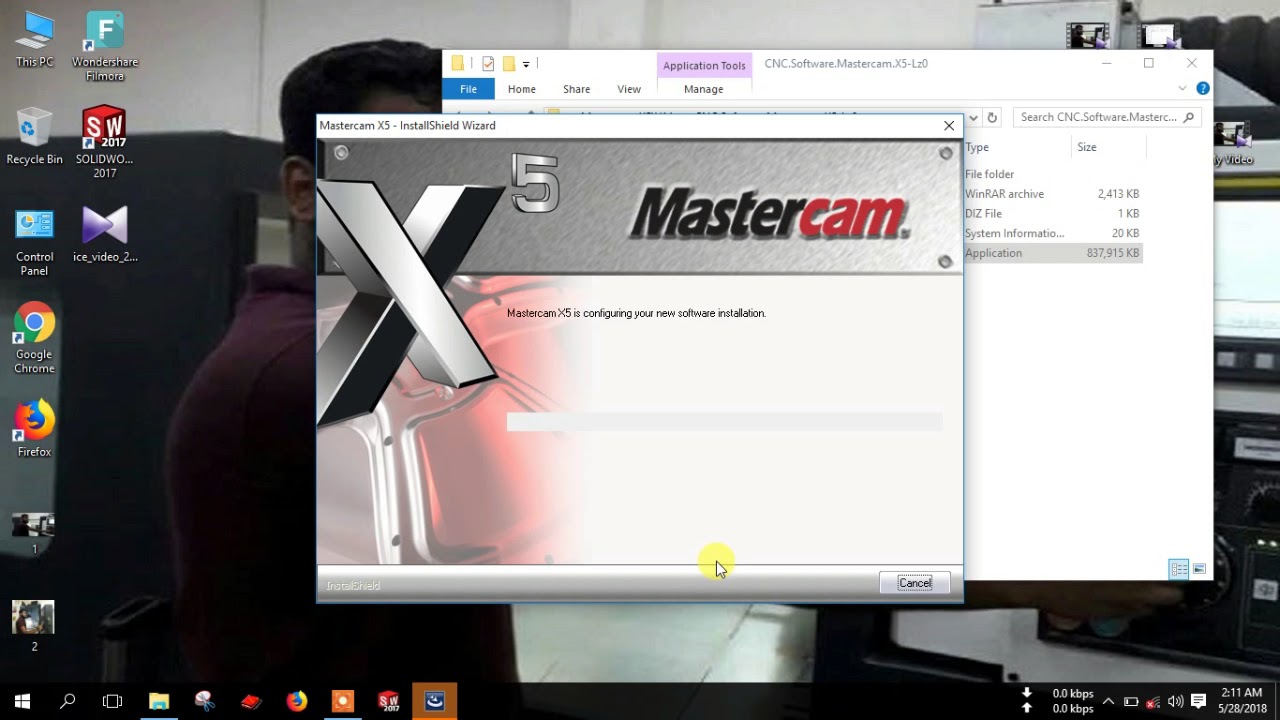The width and height of the screenshot is (1280, 720).
Task: Open the Manage tab in Explorer
Action: point(703,89)
